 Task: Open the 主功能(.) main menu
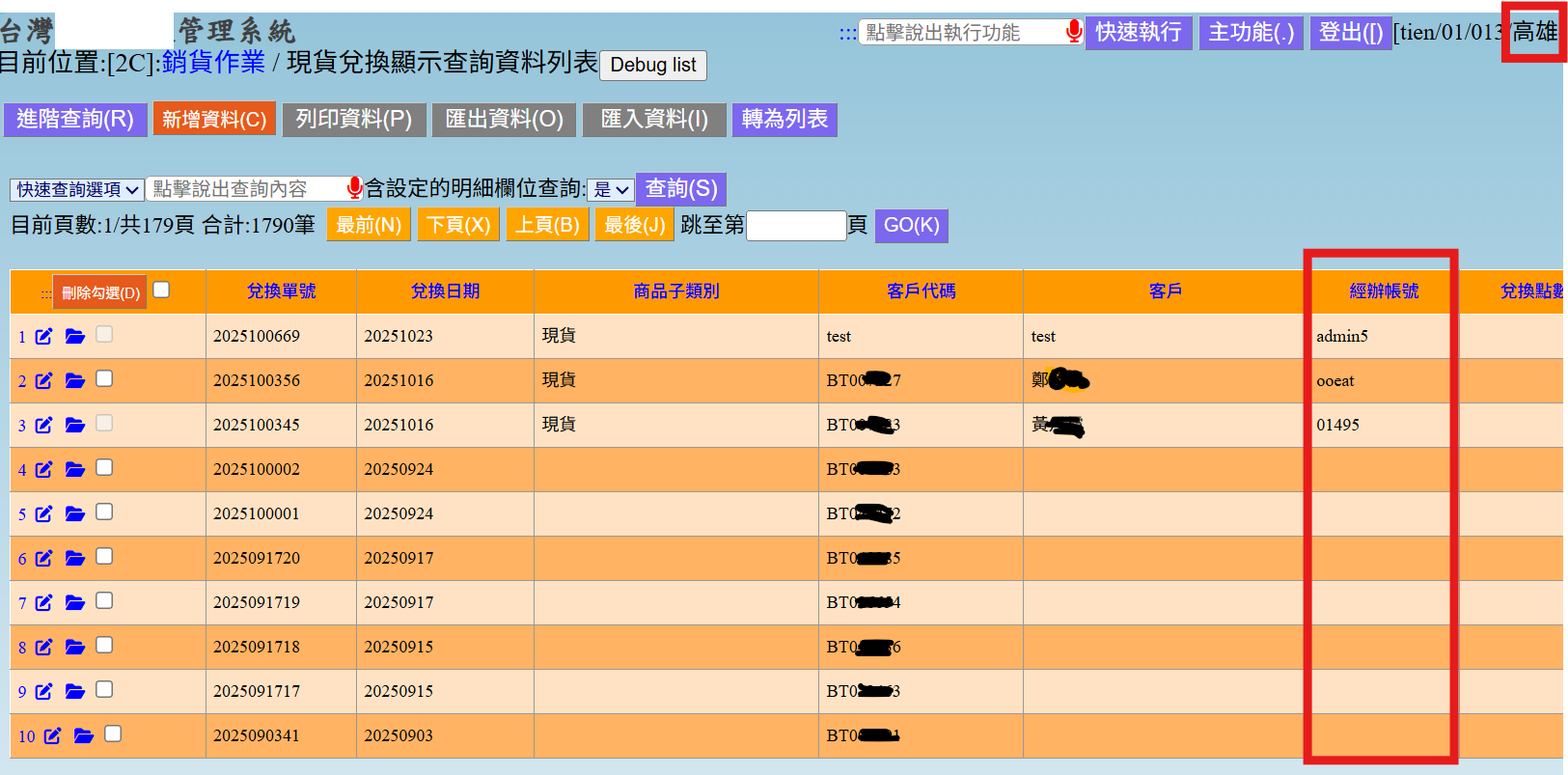pos(1251,32)
